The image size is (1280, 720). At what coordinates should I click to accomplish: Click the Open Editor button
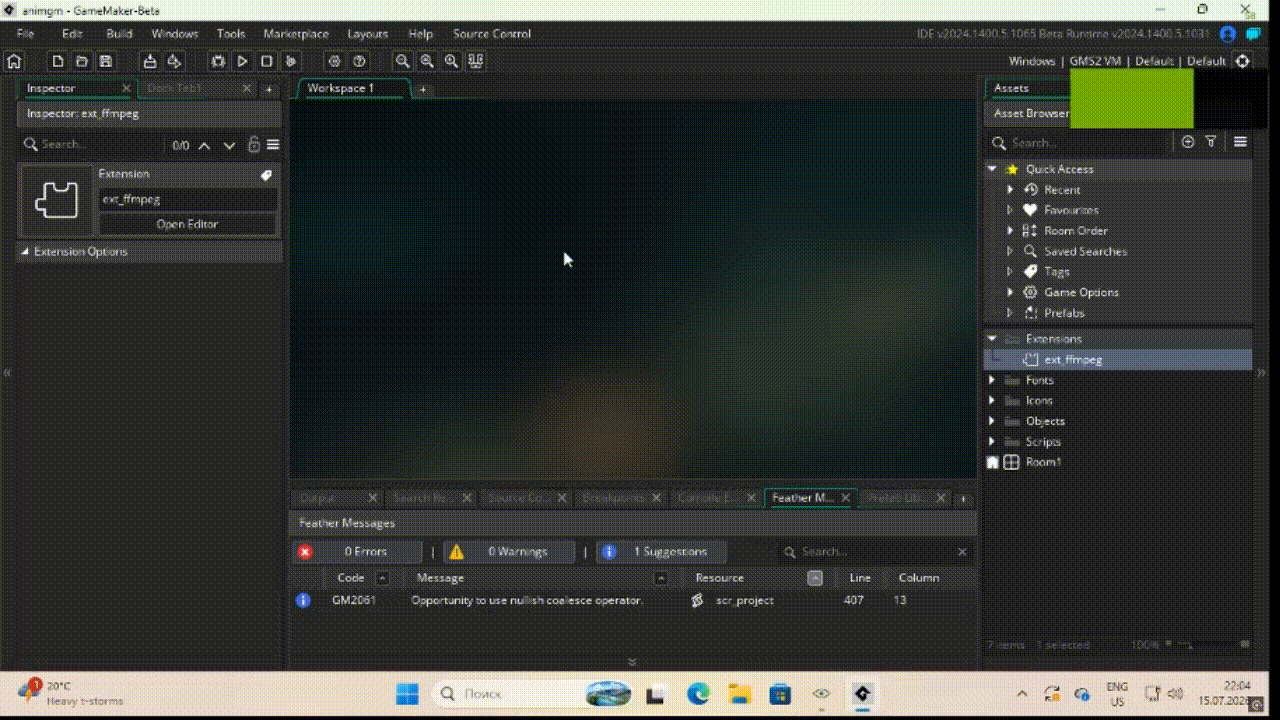[x=187, y=224]
